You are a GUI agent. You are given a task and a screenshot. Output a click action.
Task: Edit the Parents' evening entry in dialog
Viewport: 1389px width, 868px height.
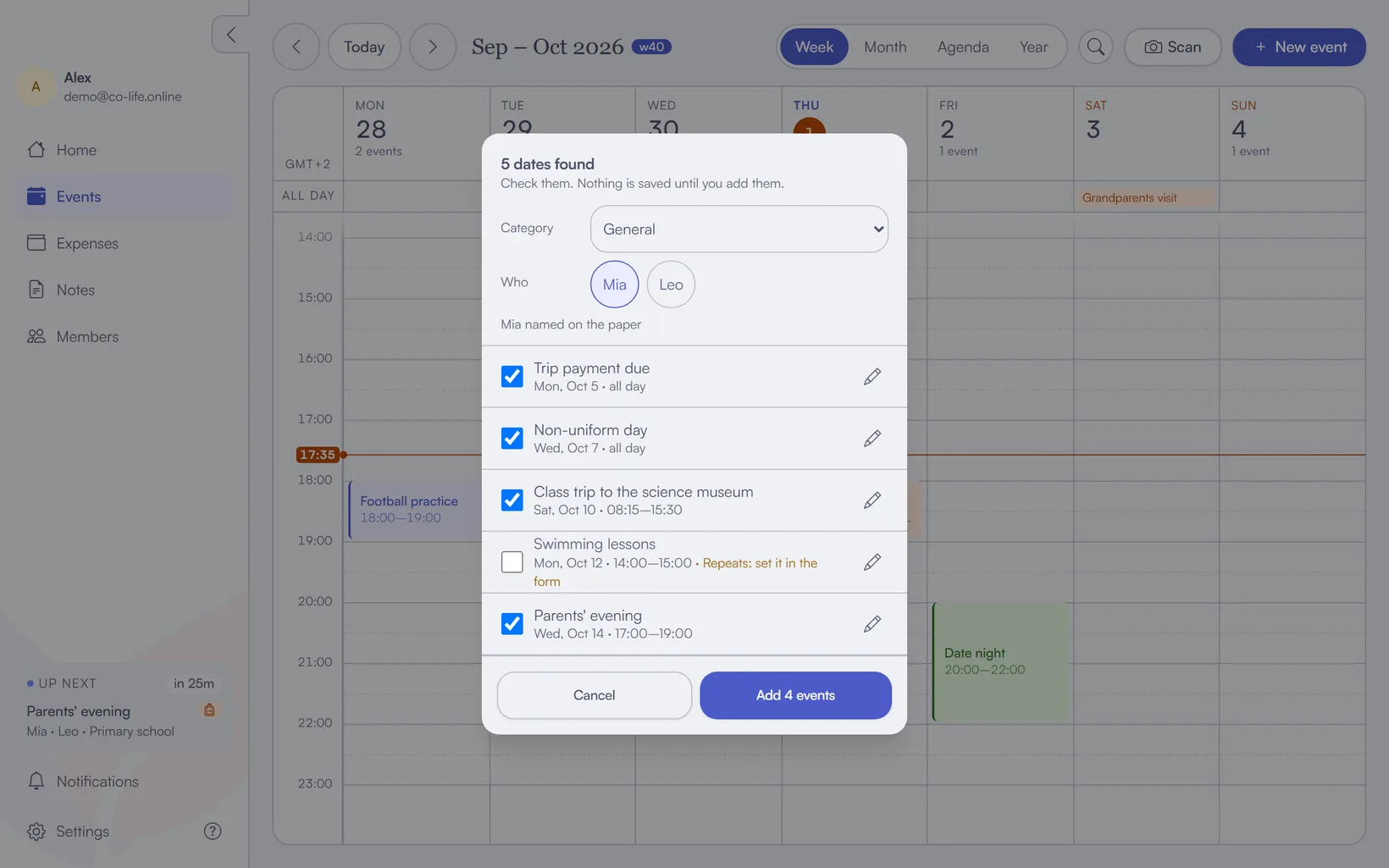[x=872, y=624]
